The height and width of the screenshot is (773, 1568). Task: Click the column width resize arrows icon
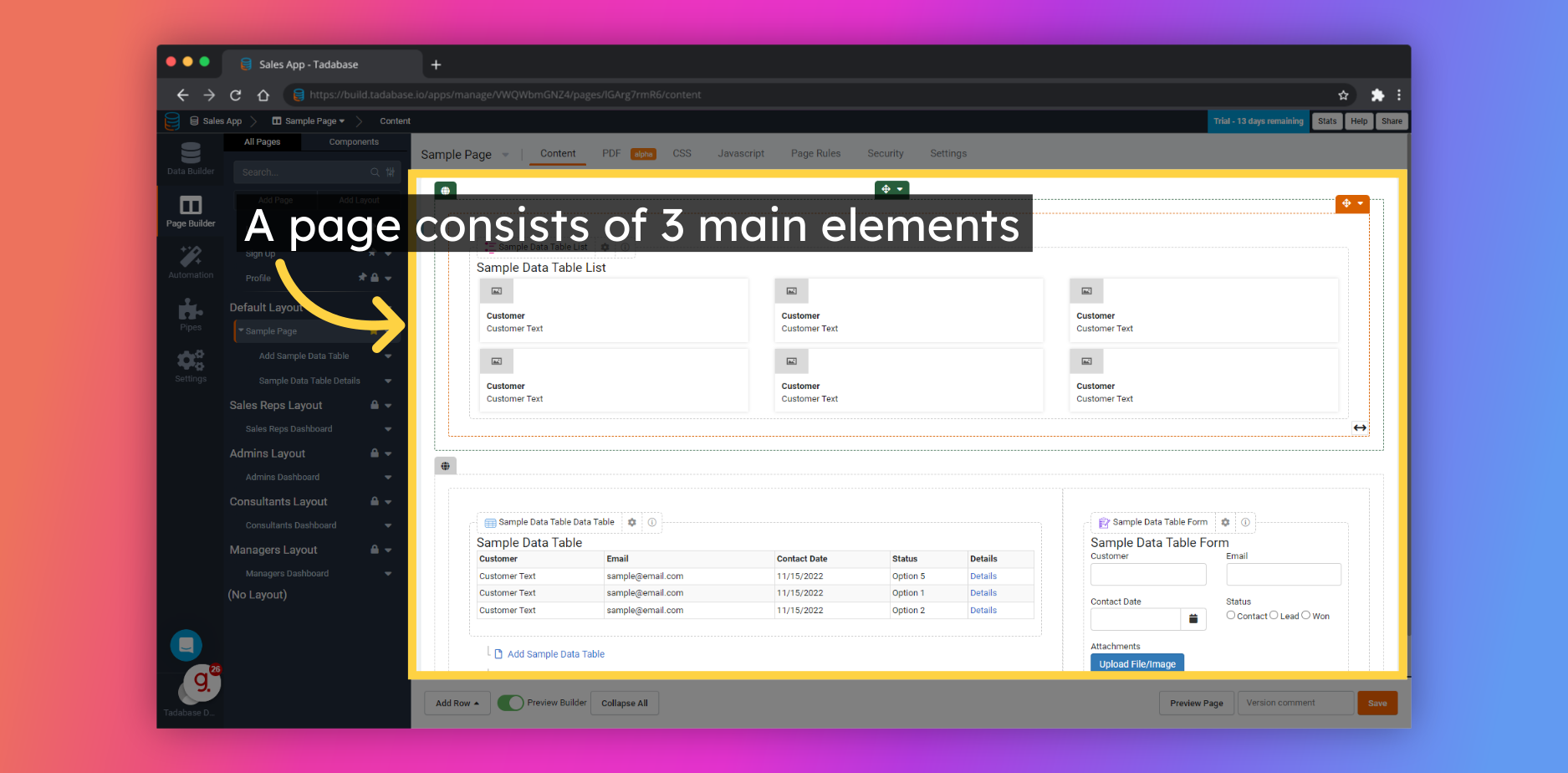tap(1361, 427)
